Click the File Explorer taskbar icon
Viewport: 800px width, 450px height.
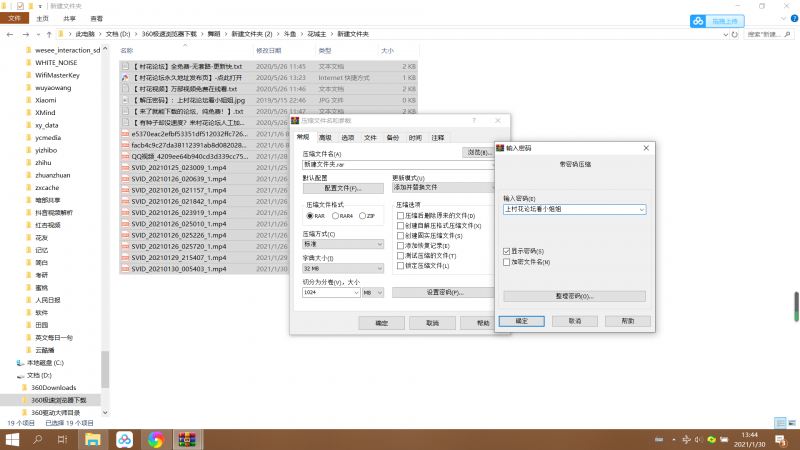pos(92,439)
